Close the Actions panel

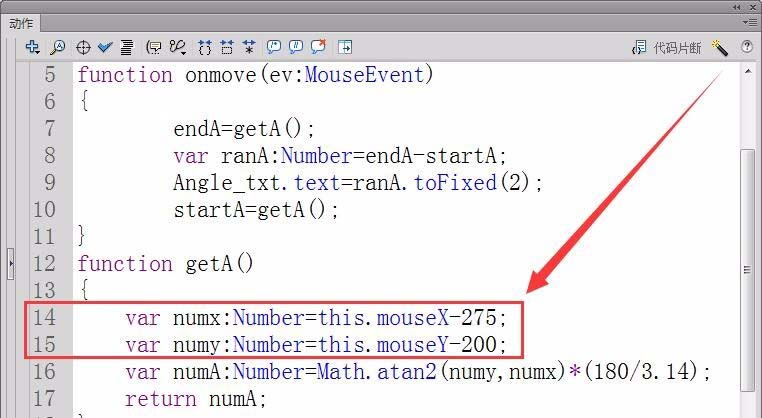point(752,7)
